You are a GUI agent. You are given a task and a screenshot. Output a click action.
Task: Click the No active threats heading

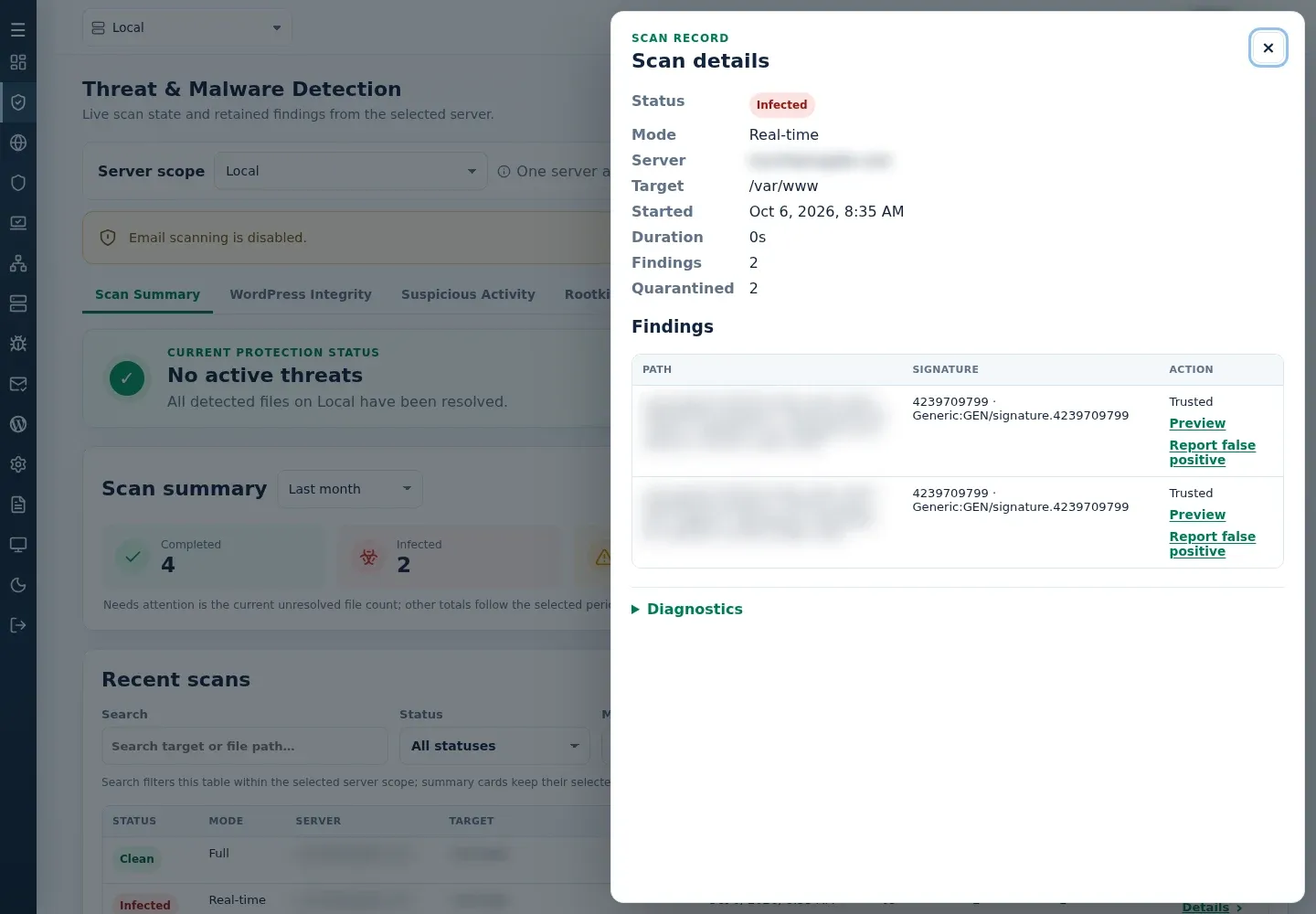pos(265,375)
